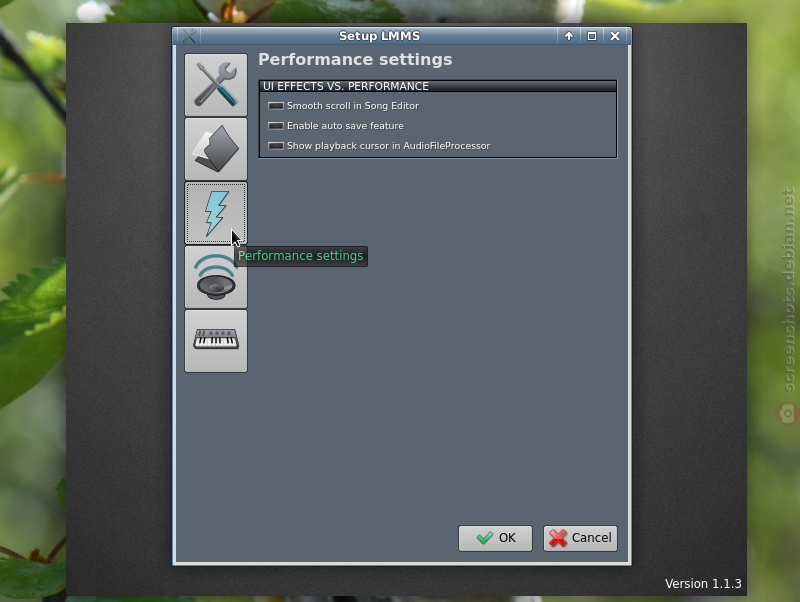Click the Version 1.1.3 label

[x=703, y=584]
